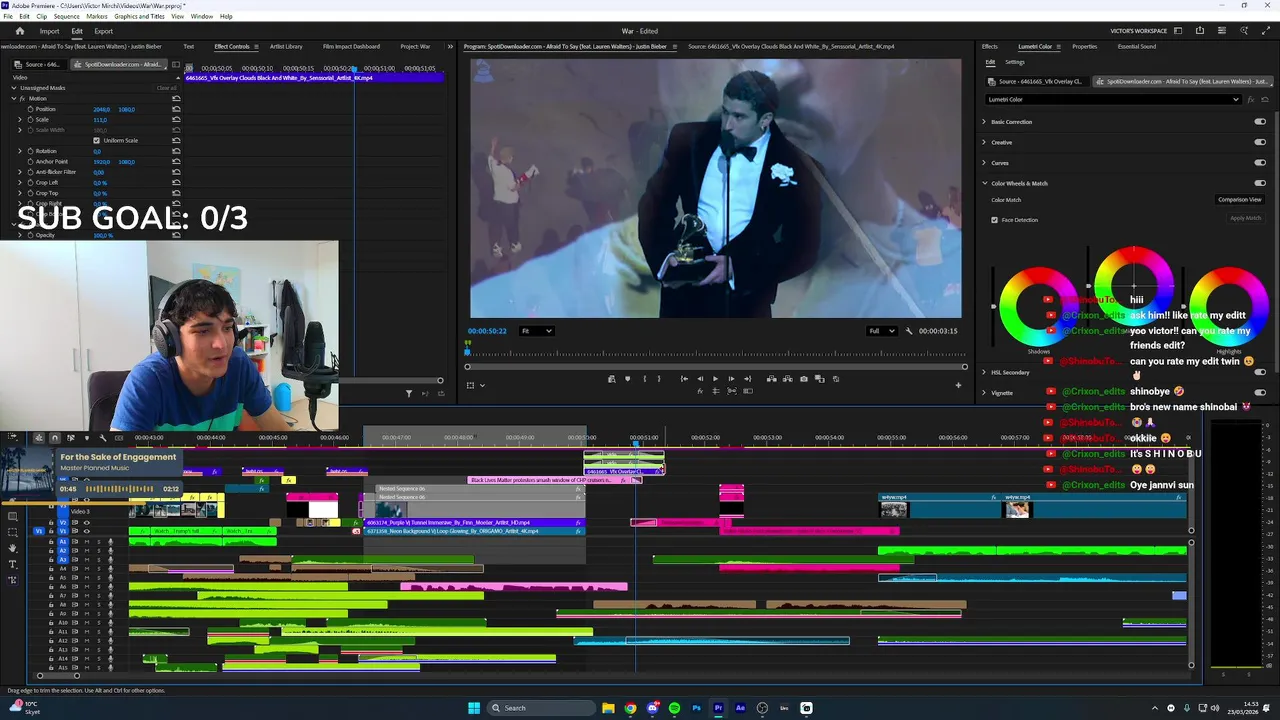Toggle Linked Selection in timeline header
This screenshot has height=720, width=1280.
pyautogui.click(x=70, y=438)
